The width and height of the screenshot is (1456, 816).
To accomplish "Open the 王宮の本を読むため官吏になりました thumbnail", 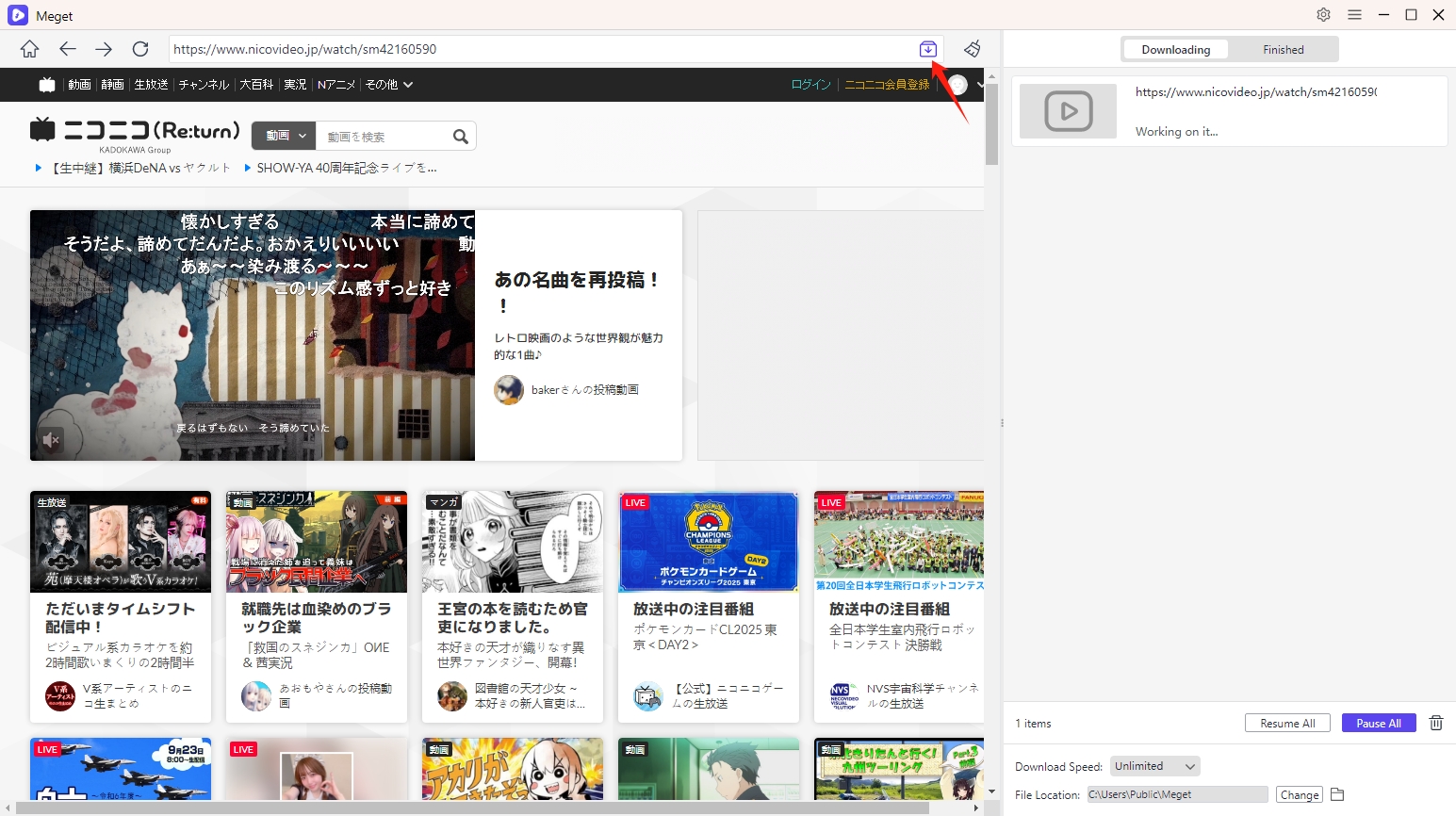I will click(x=513, y=542).
